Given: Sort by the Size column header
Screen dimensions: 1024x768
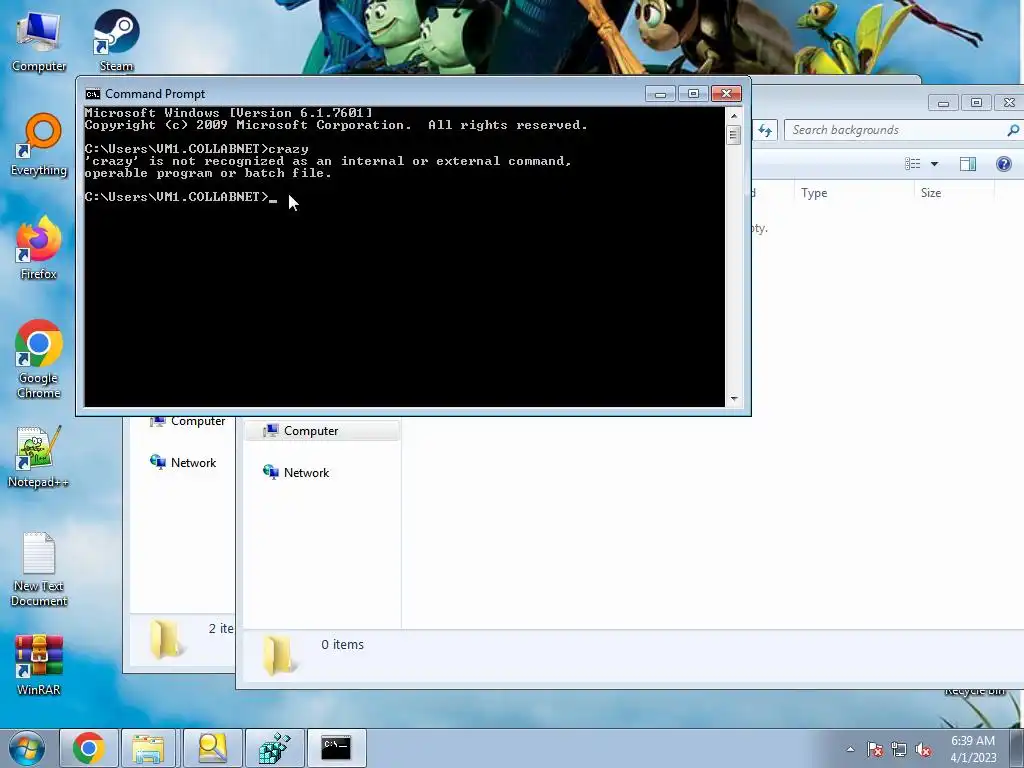Looking at the screenshot, I should (x=953, y=193).
